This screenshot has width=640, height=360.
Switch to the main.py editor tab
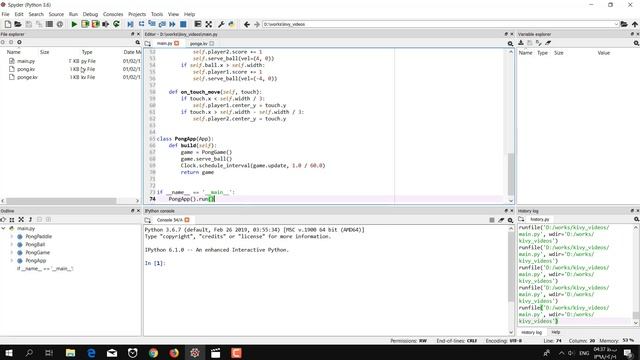[164, 43]
